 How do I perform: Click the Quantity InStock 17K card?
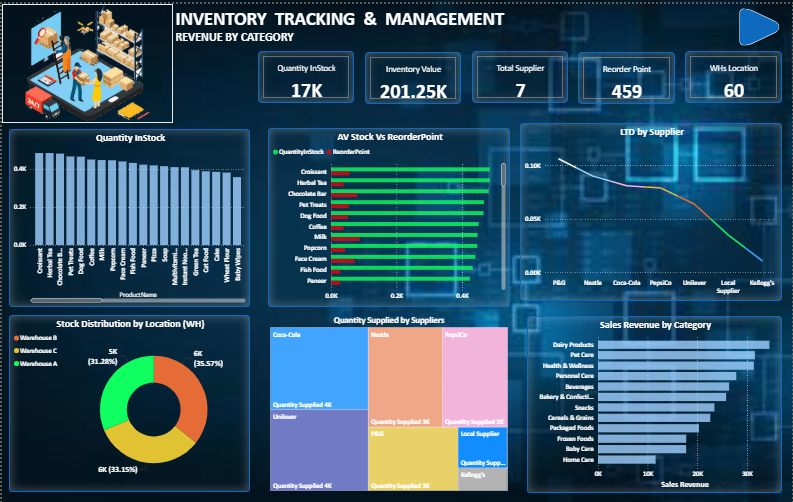click(305, 79)
